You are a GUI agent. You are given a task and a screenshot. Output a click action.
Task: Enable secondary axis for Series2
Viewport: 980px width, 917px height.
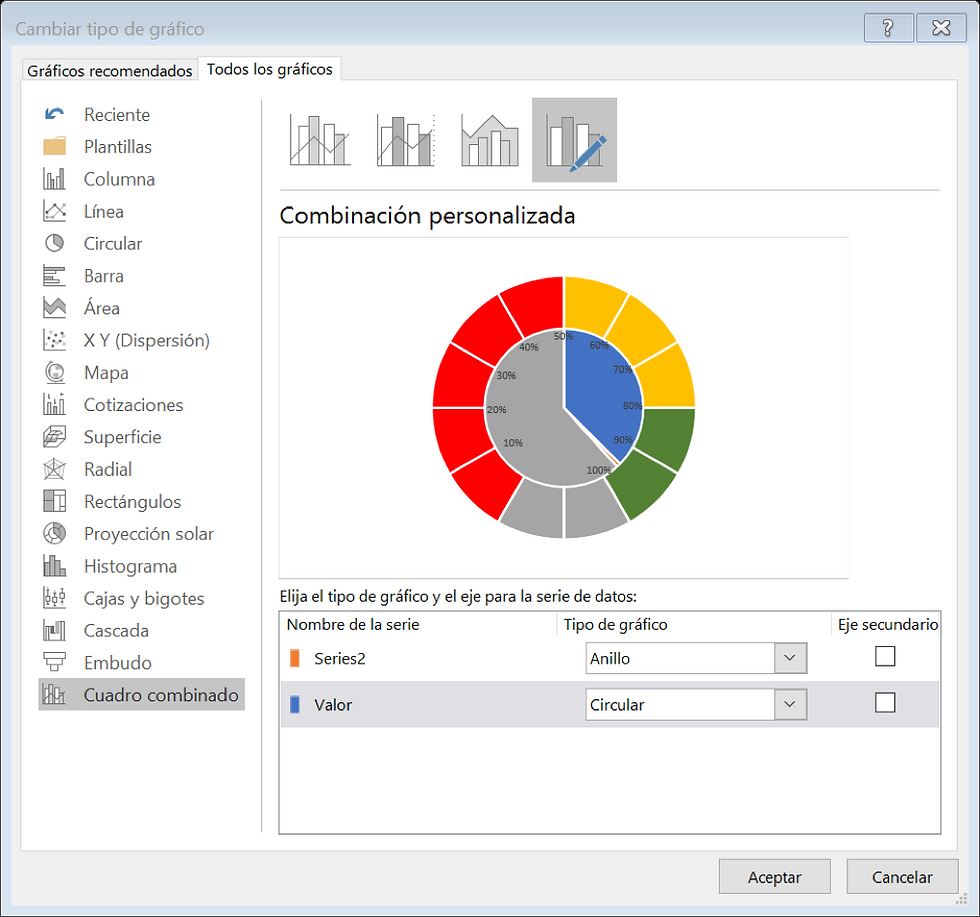tap(885, 656)
